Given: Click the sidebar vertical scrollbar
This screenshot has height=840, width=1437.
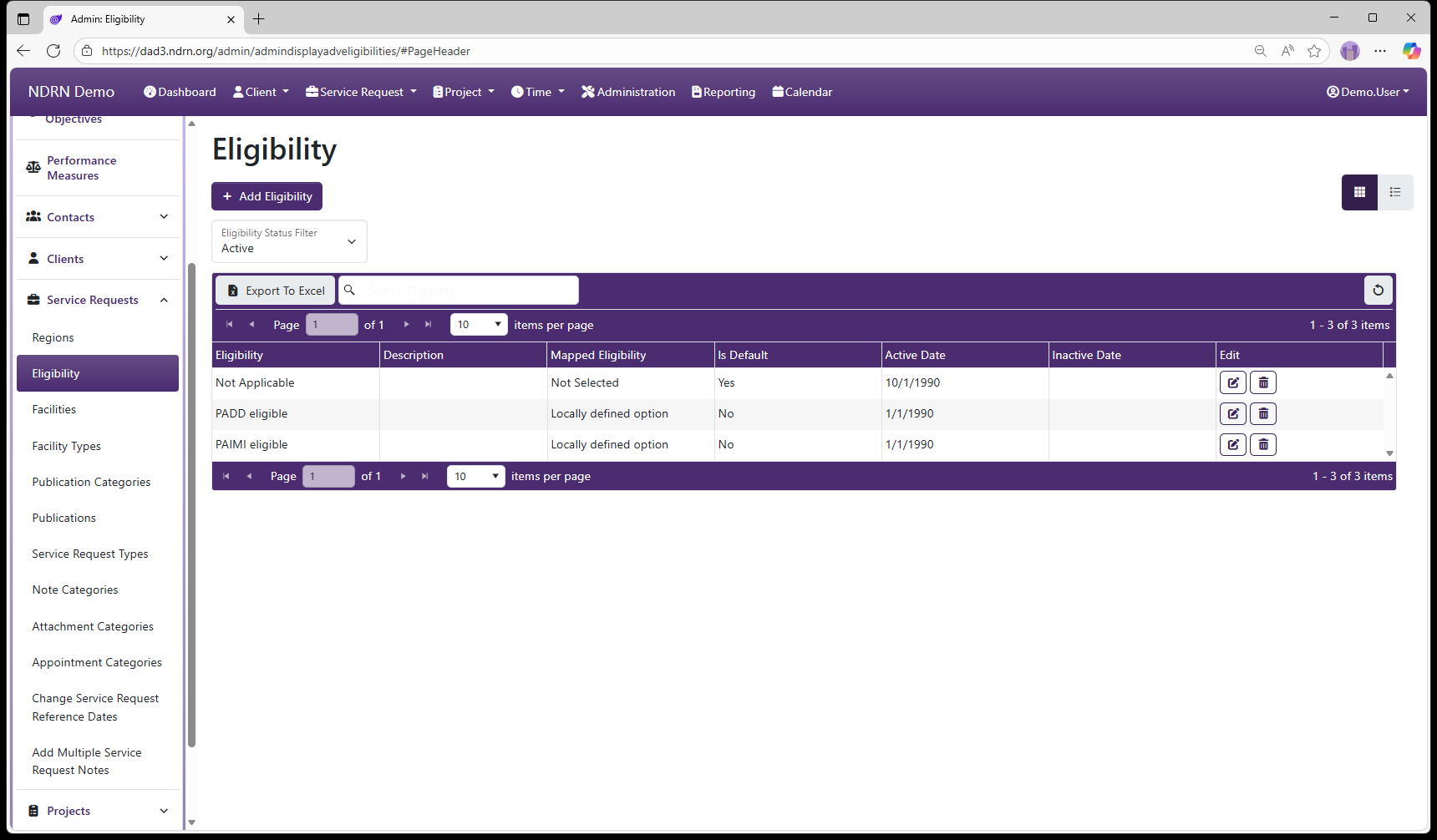Looking at the screenshot, I should coord(191,504).
